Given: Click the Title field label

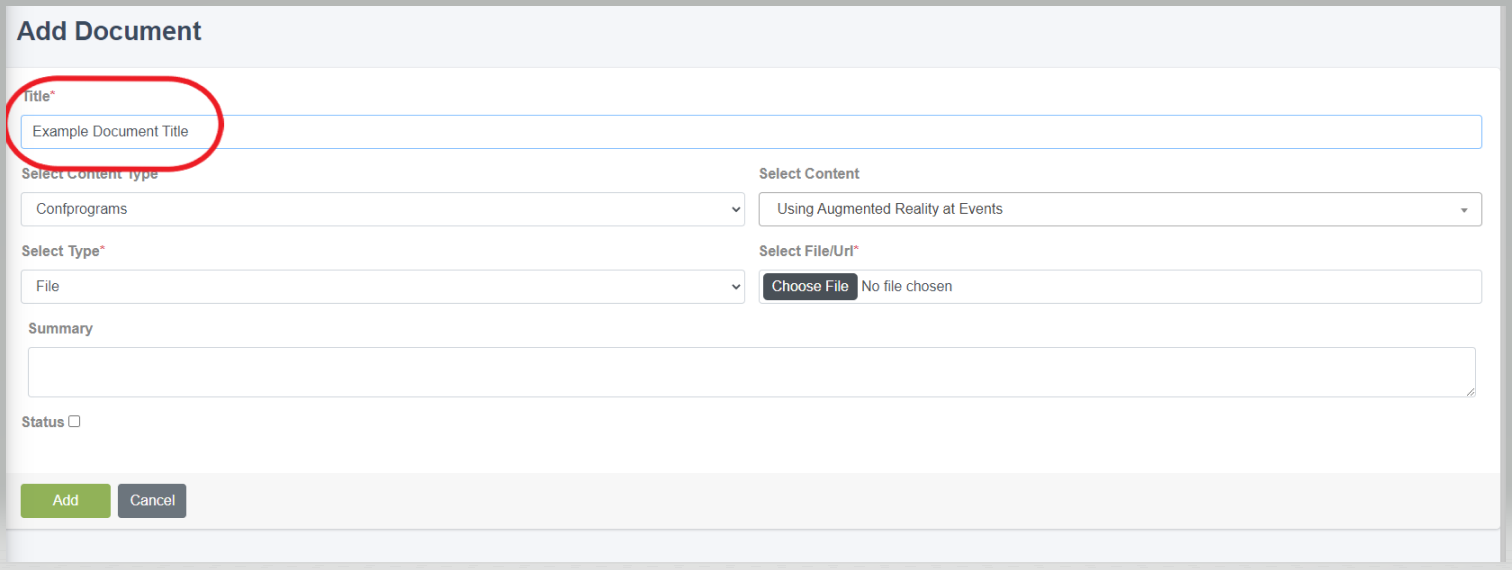Looking at the screenshot, I should [38, 95].
